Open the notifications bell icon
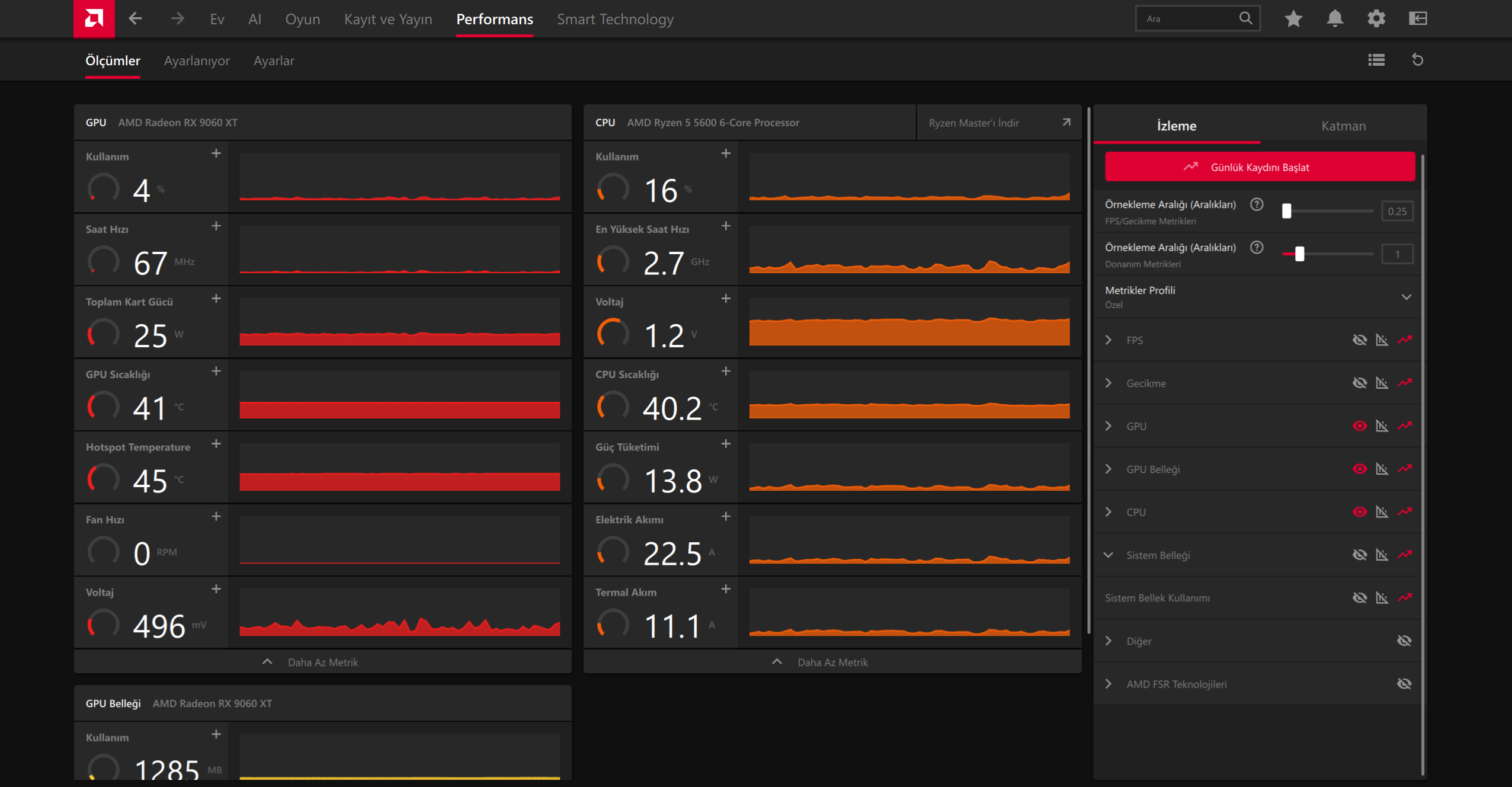The width and height of the screenshot is (1512, 787). click(1335, 19)
